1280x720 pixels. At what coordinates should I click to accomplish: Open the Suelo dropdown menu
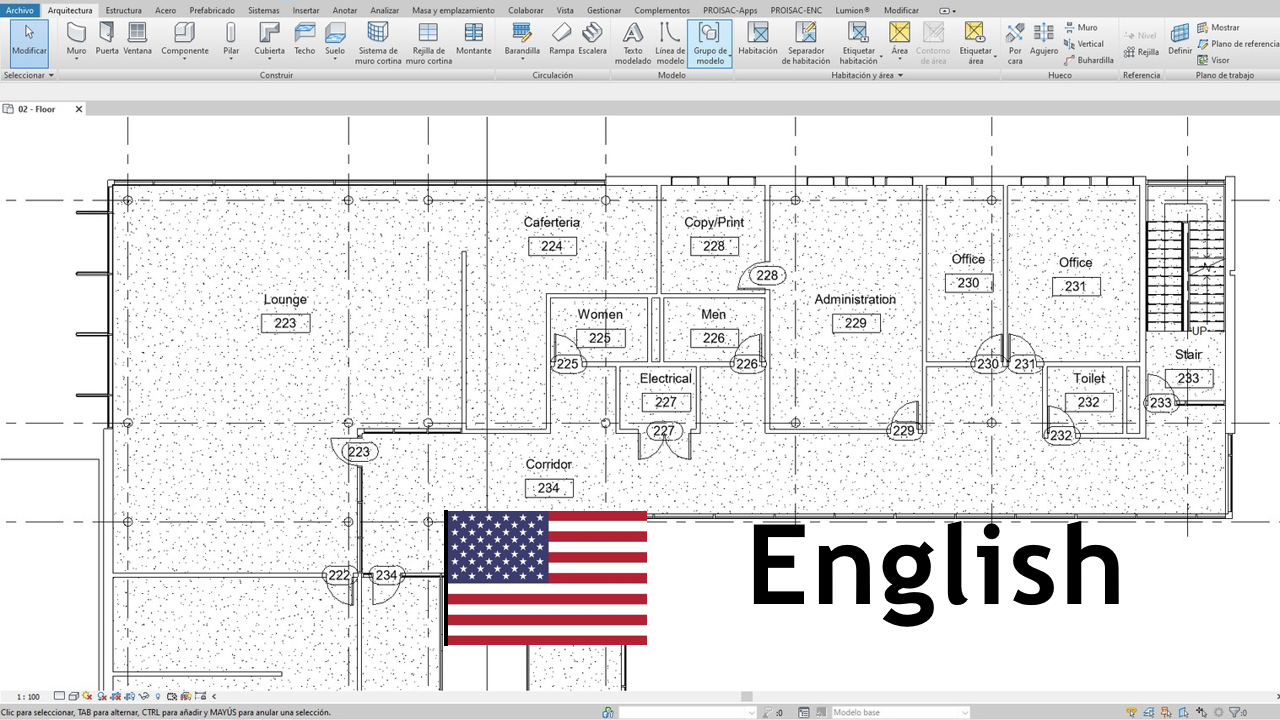335,59
